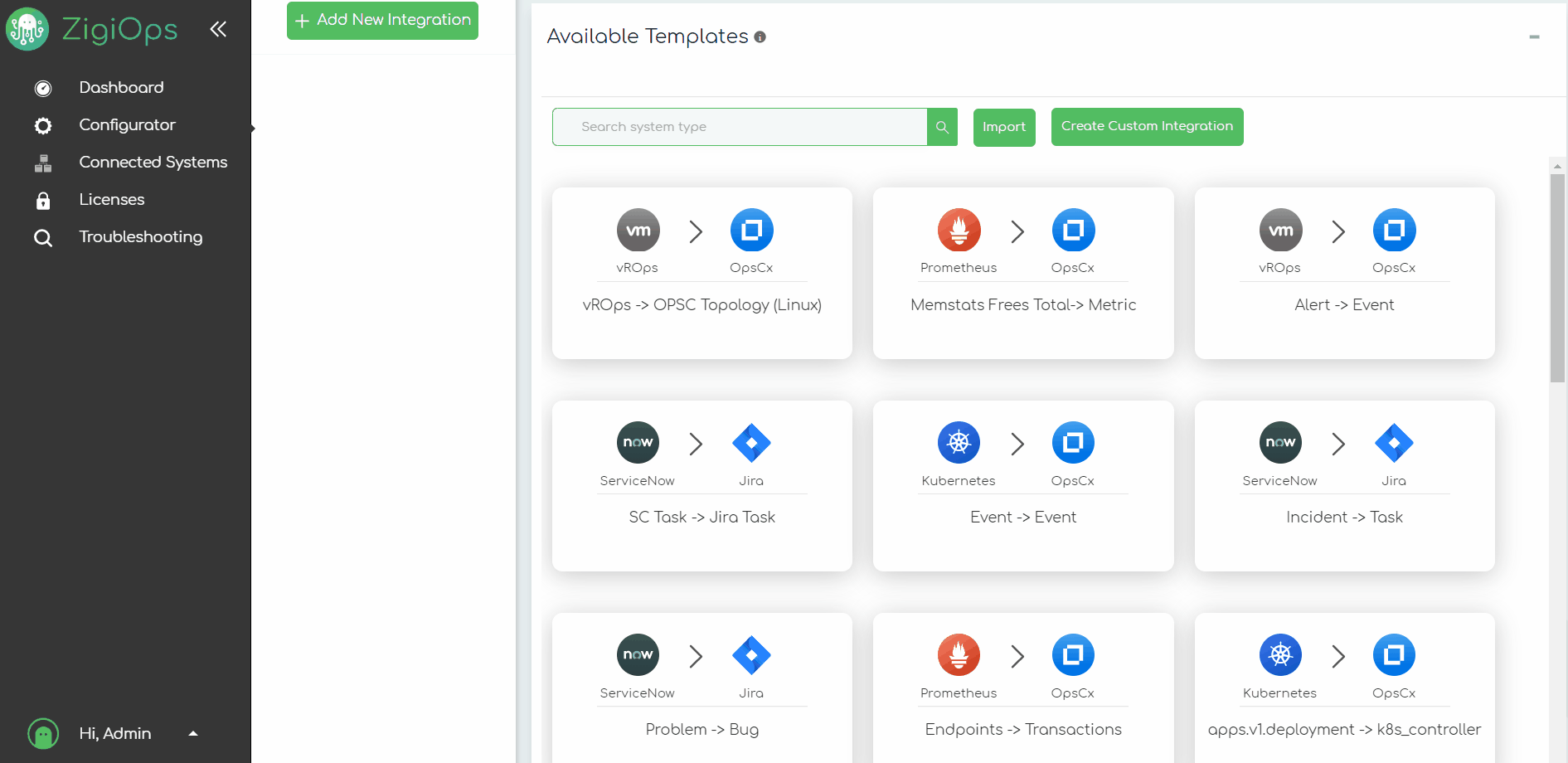Click the Licenses padlock icon in the sidebar
The width and height of the screenshot is (1568, 763).
42,200
